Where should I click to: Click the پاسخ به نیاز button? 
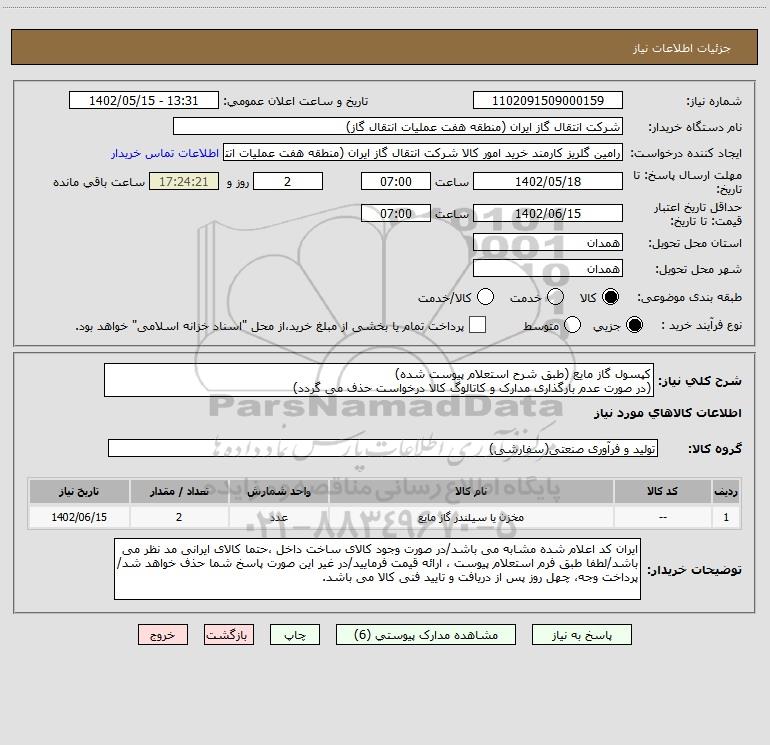[x=581, y=635]
